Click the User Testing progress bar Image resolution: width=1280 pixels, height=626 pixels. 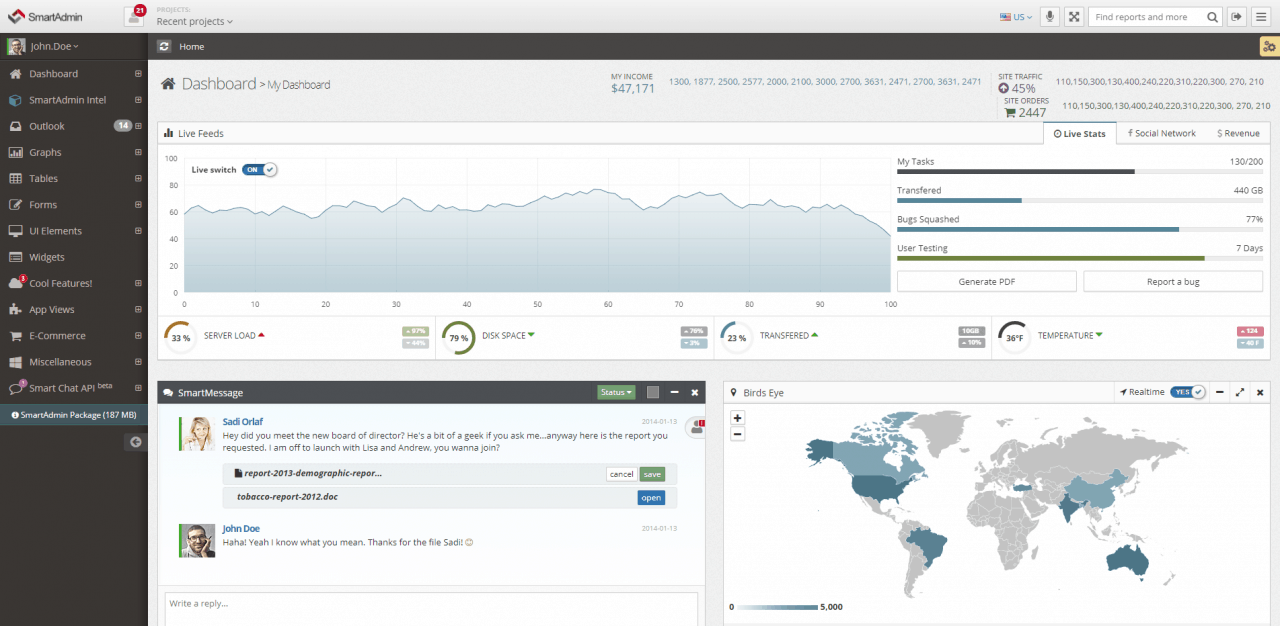click(x=1080, y=258)
